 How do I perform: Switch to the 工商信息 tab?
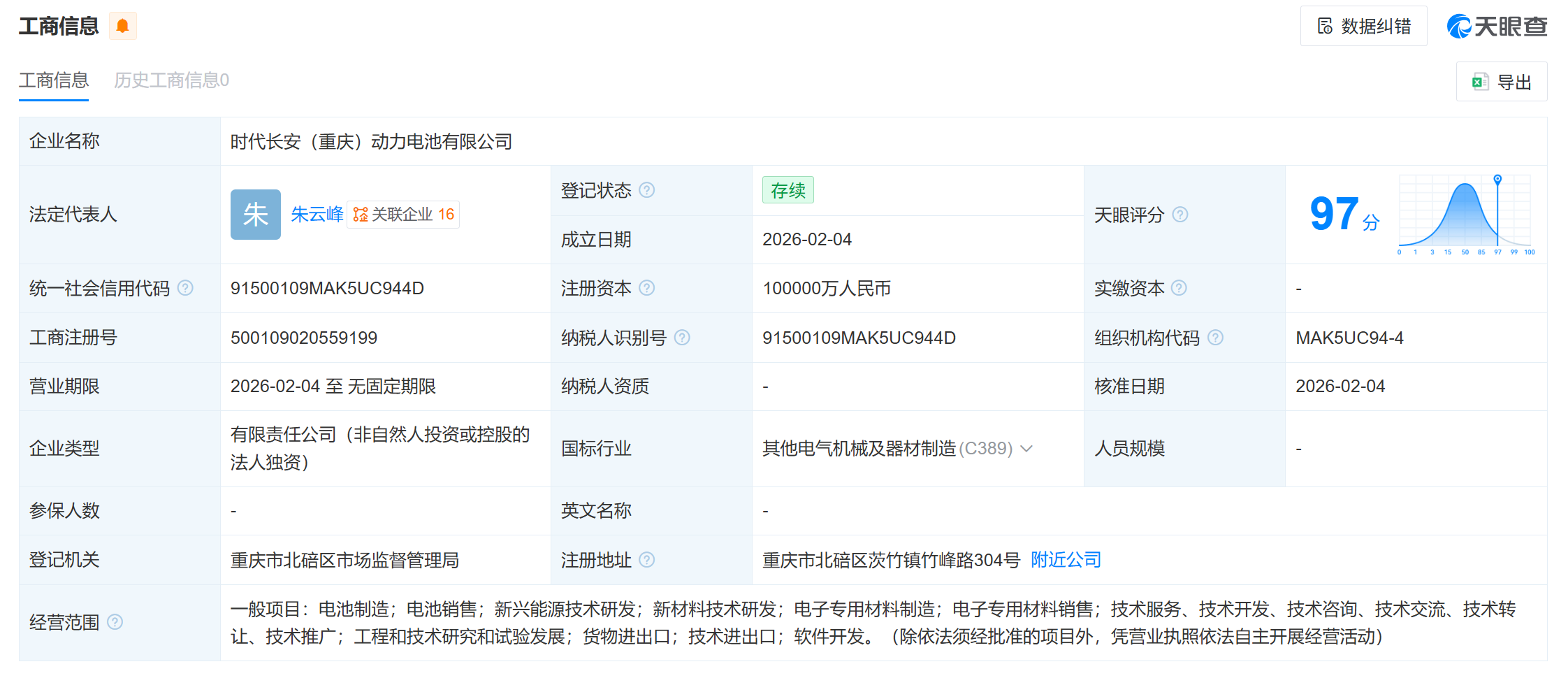(54, 80)
